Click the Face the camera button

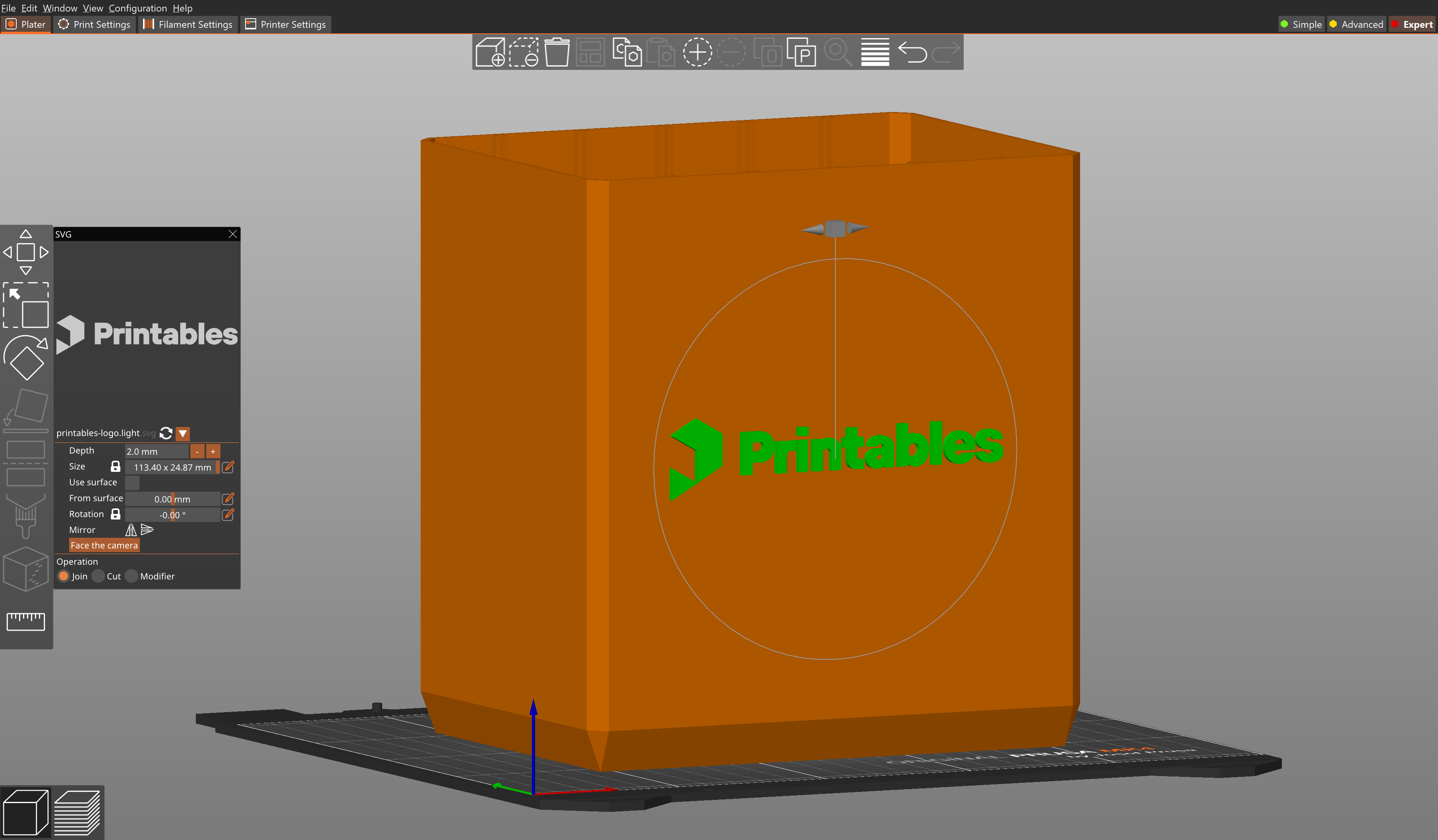(x=104, y=545)
